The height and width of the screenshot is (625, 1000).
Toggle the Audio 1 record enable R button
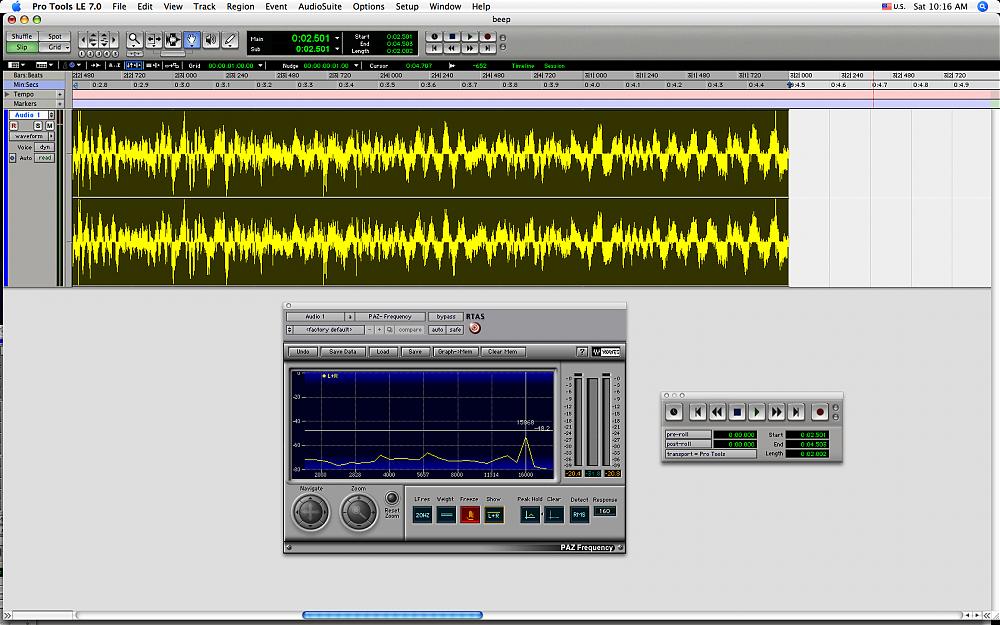pyautogui.click(x=14, y=126)
